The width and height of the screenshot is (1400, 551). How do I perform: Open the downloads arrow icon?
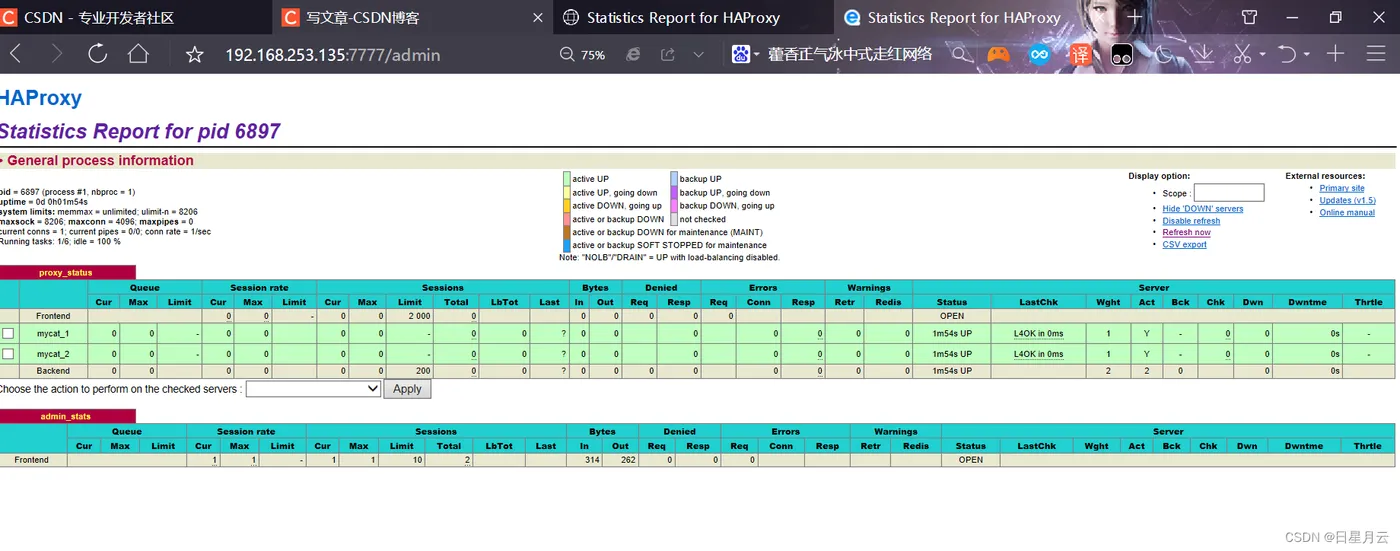pyautogui.click(x=1203, y=55)
